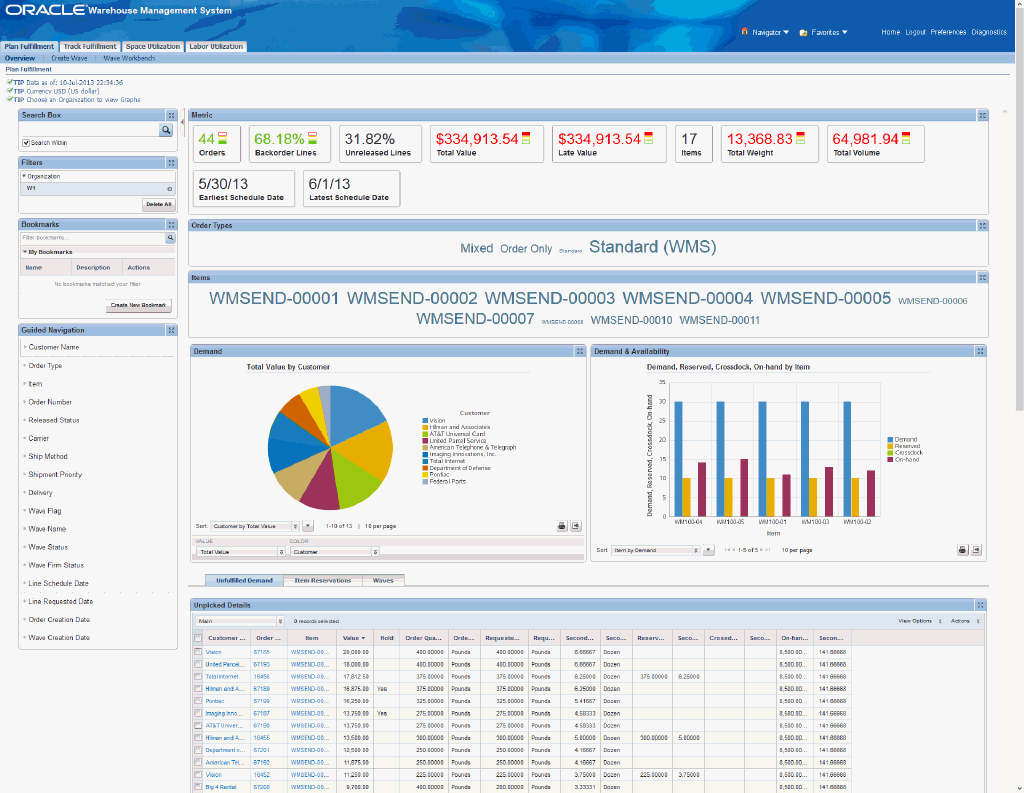The height and width of the screenshot is (793, 1024).
Task: Collapse the Order Types panel
Action: coord(982,225)
